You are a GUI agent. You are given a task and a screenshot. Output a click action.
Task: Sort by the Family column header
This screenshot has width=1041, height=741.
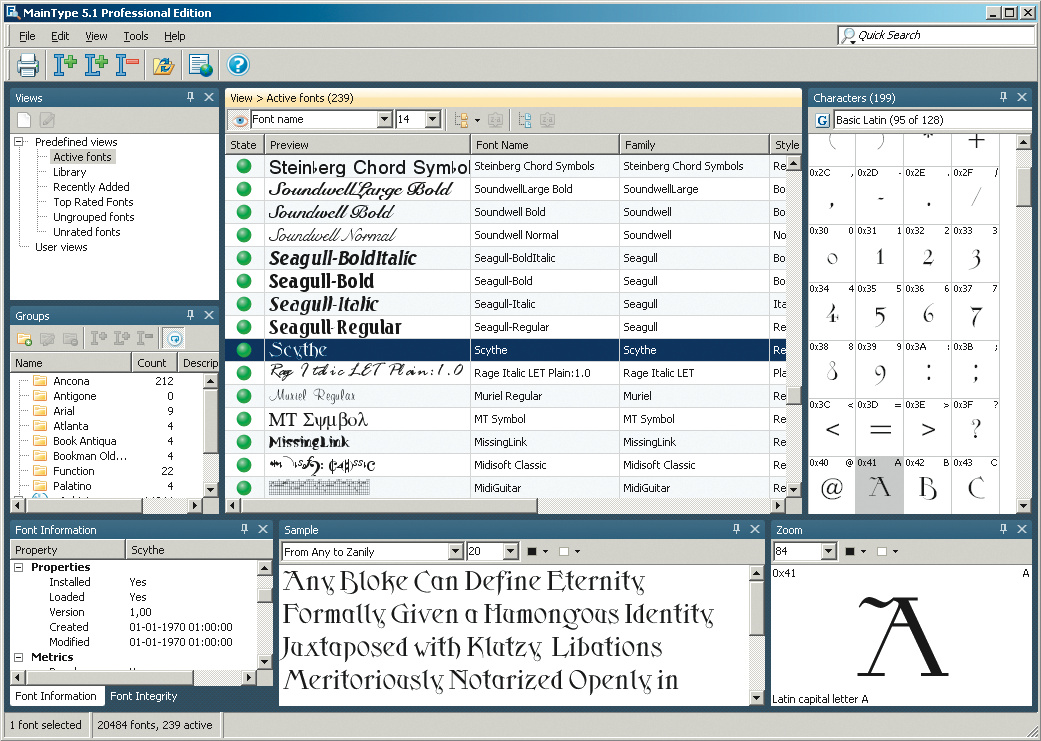pyautogui.click(x=694, y=145)
